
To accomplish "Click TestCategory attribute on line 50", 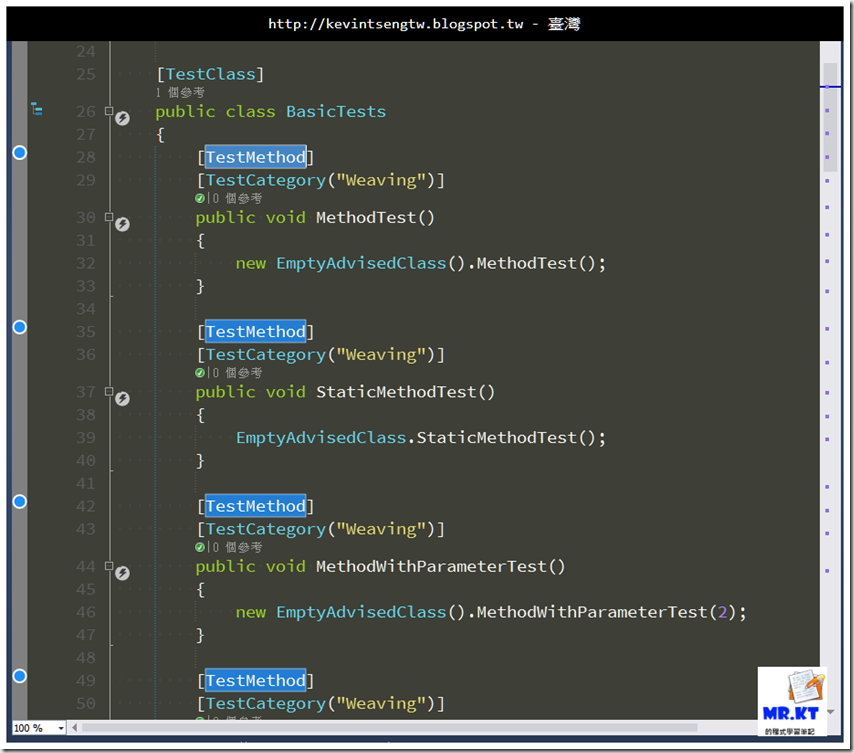I will coord(266,703).
